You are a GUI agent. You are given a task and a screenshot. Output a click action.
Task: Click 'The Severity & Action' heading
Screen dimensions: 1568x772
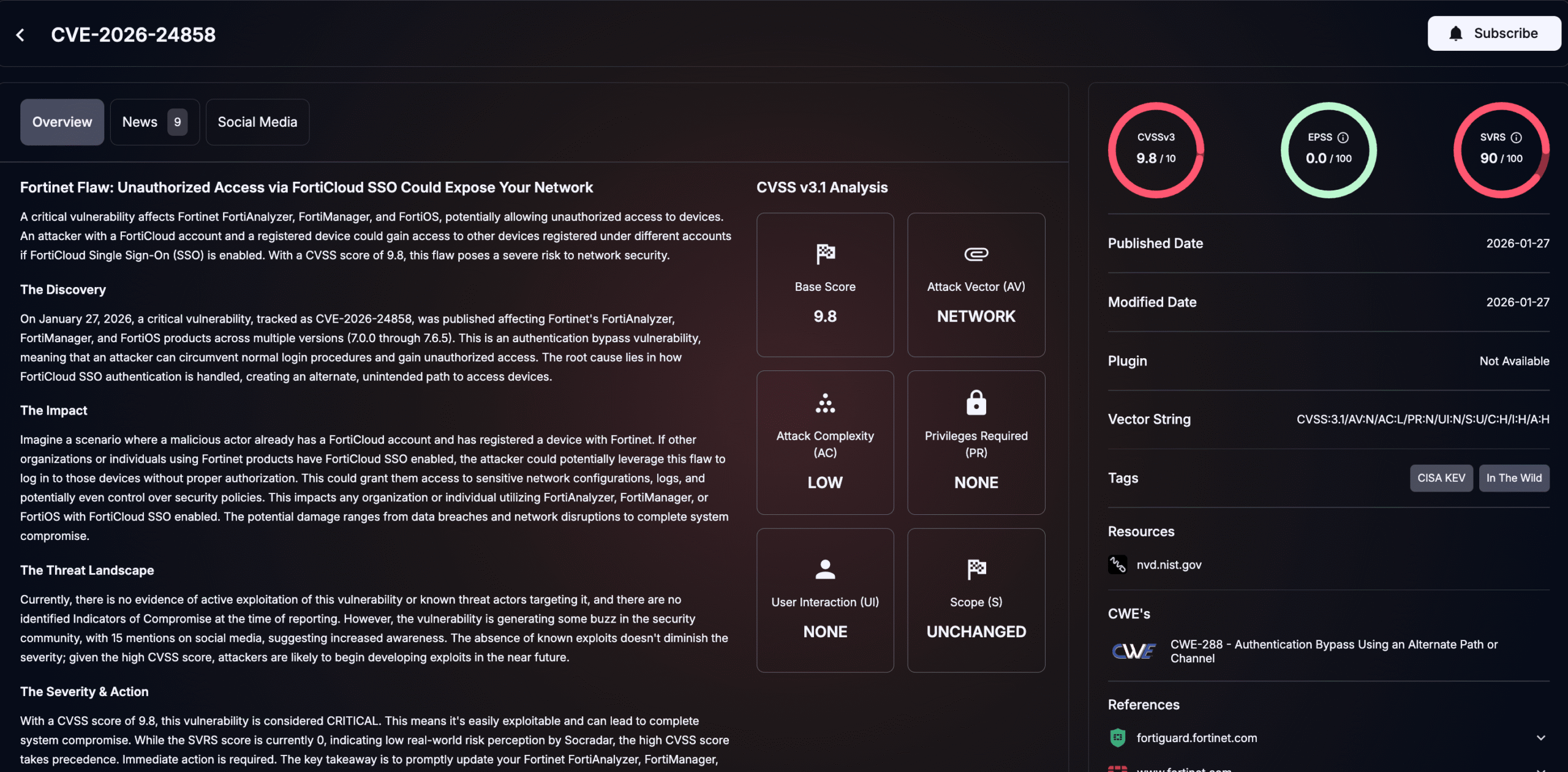click(x=85, y=691)
